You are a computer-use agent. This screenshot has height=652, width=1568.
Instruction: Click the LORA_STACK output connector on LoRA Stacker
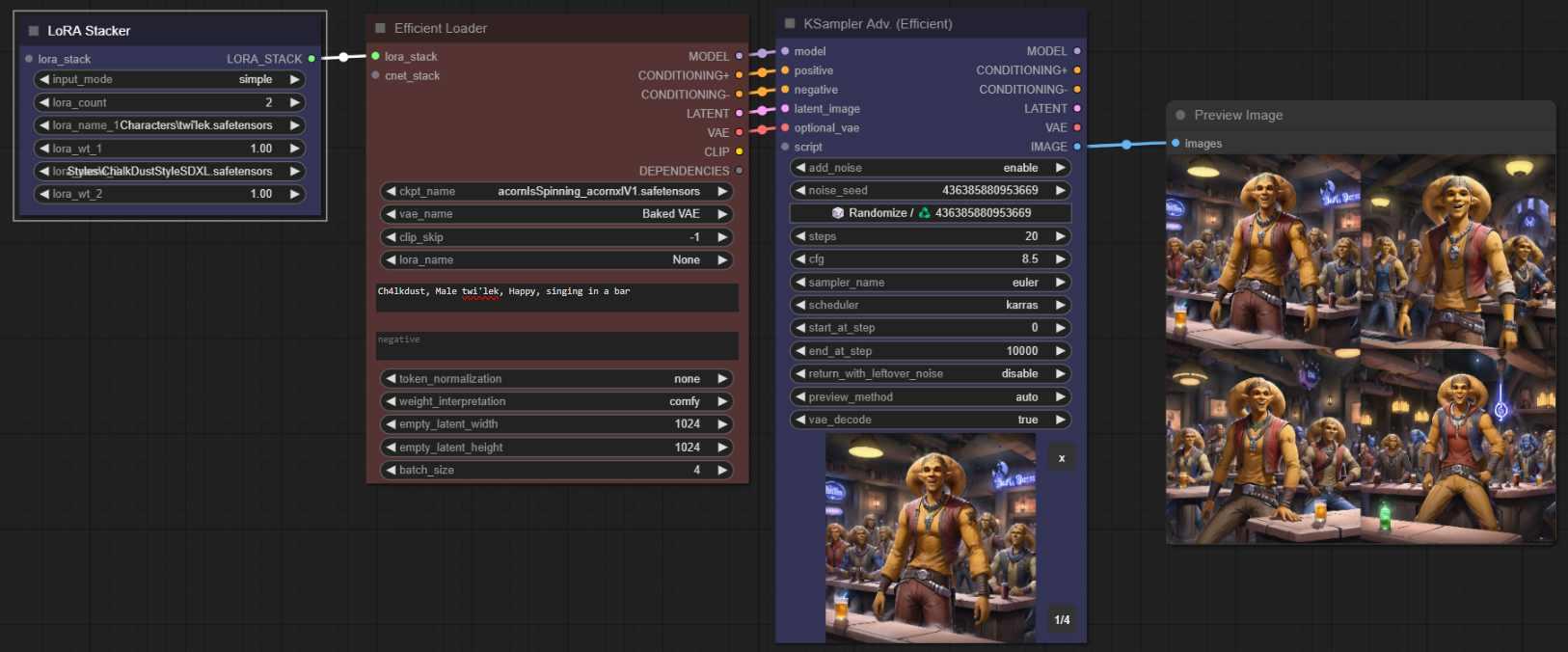tap(311, 59)
